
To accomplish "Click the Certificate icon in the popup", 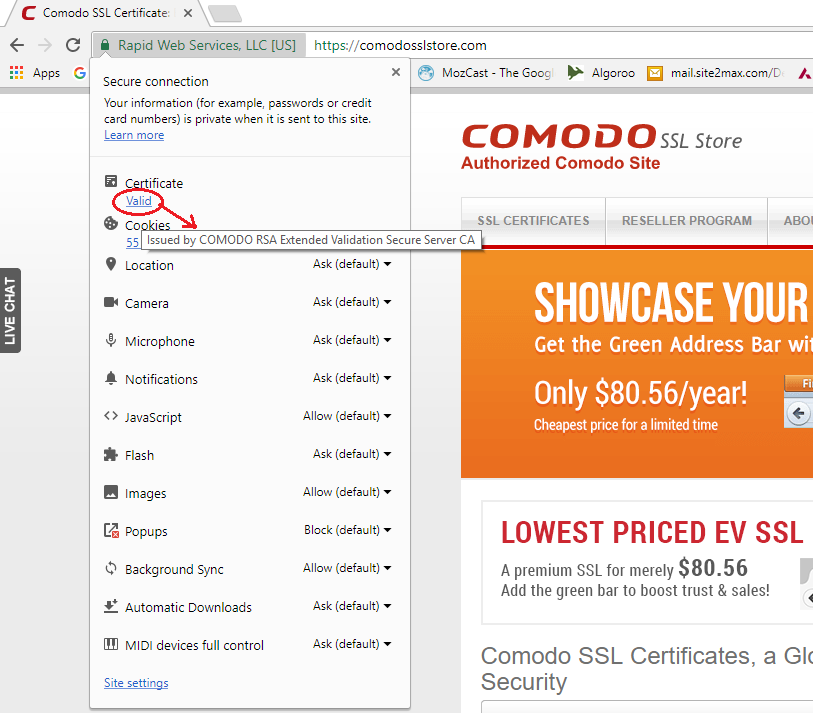I will [111, 181].
